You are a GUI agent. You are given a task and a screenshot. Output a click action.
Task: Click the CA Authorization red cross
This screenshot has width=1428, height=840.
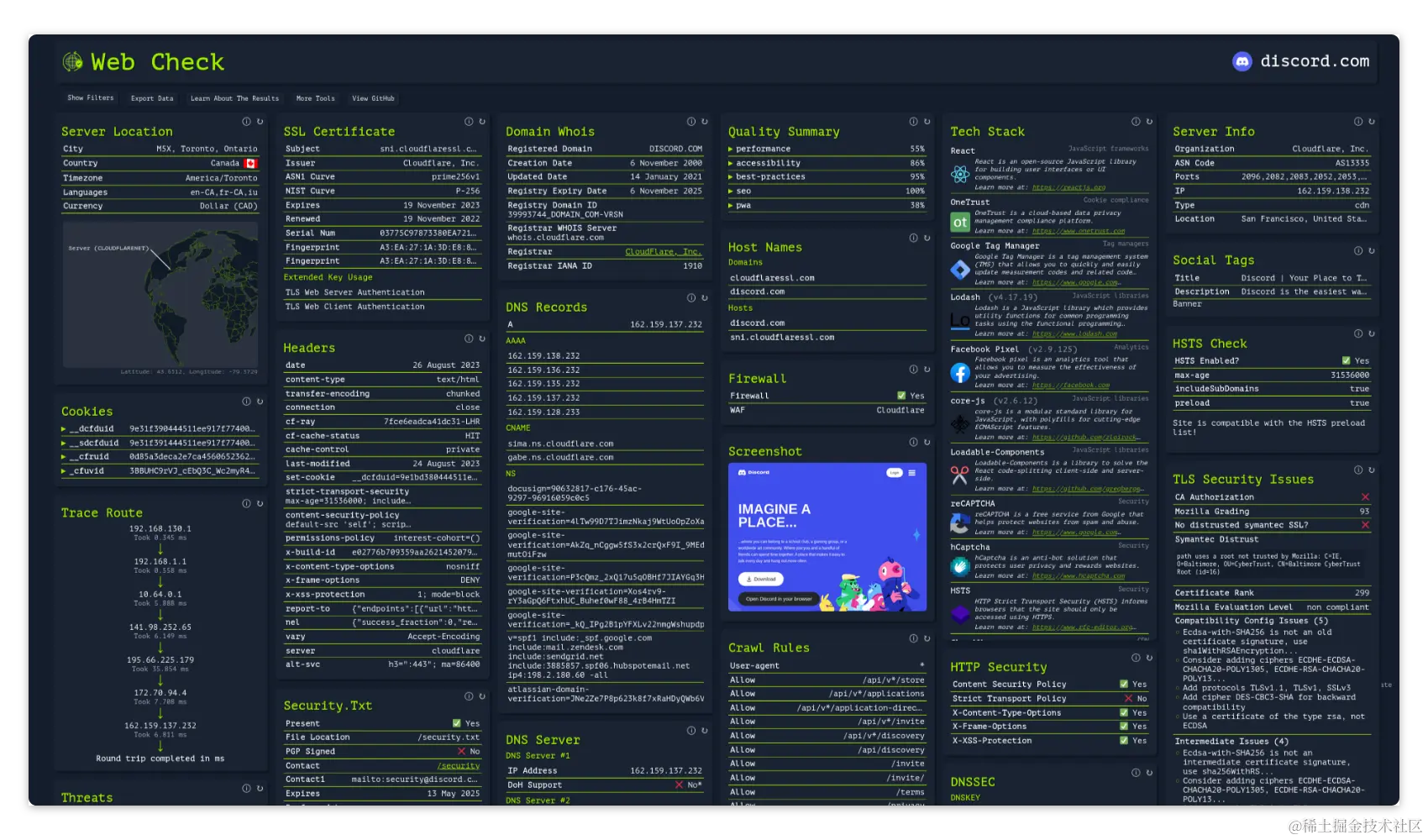pos(1365,497)
